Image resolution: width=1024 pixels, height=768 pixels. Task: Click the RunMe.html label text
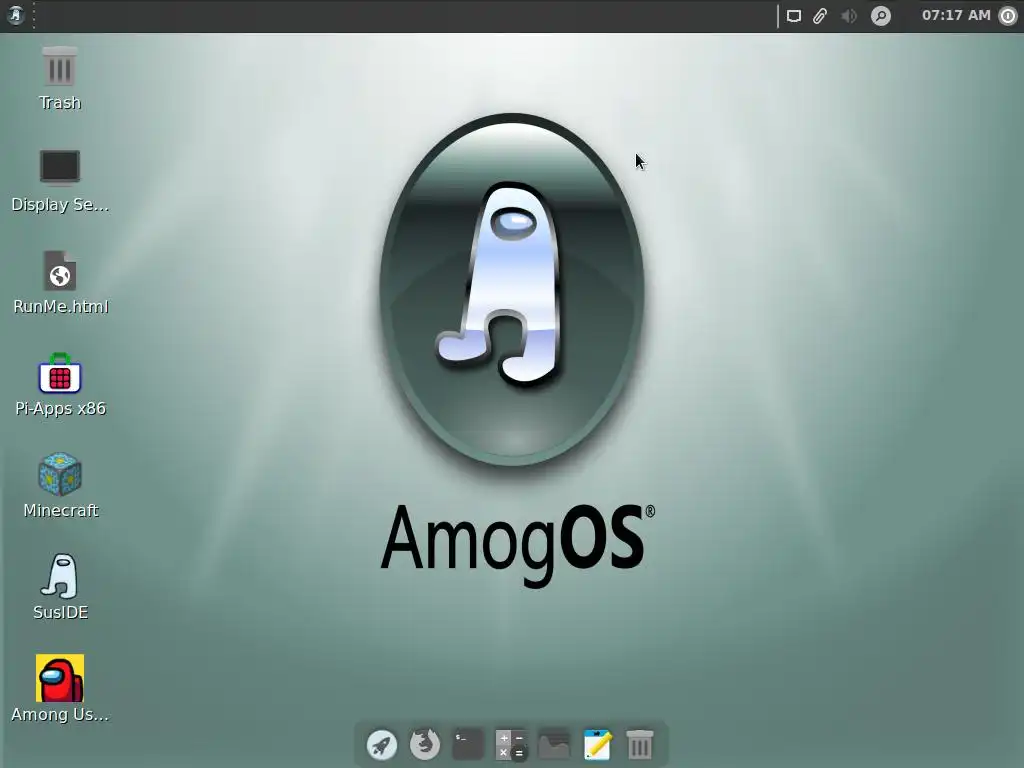(61, 306)
